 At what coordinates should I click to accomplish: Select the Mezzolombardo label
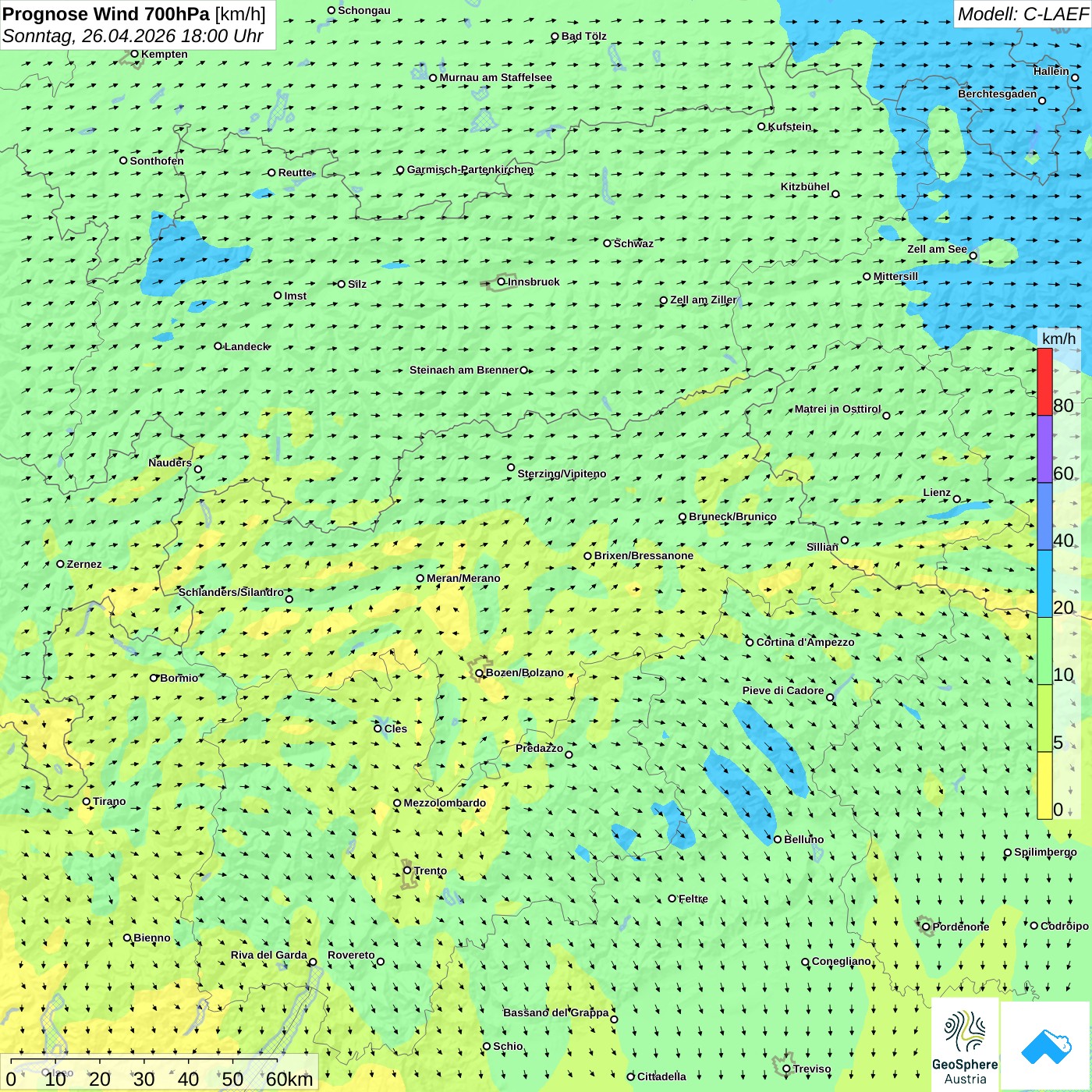tap(445, 803)
